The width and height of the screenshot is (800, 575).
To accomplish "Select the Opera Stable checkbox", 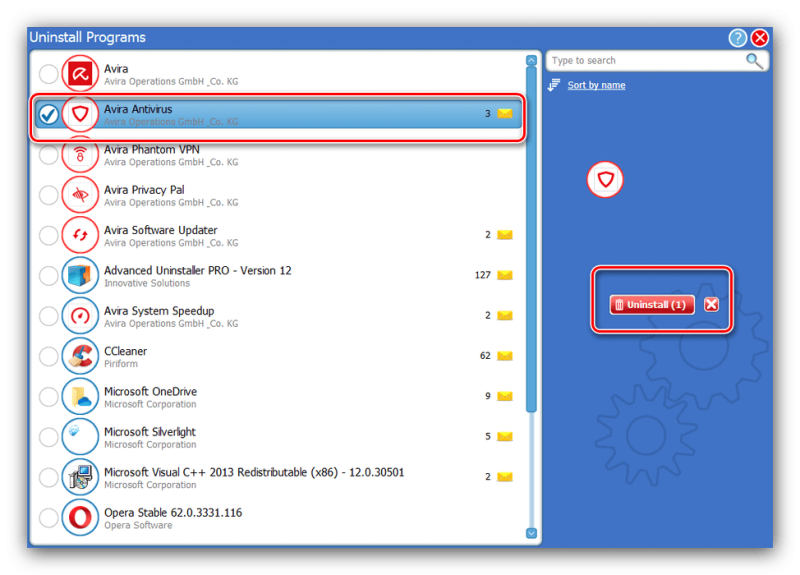I will 48,517.
